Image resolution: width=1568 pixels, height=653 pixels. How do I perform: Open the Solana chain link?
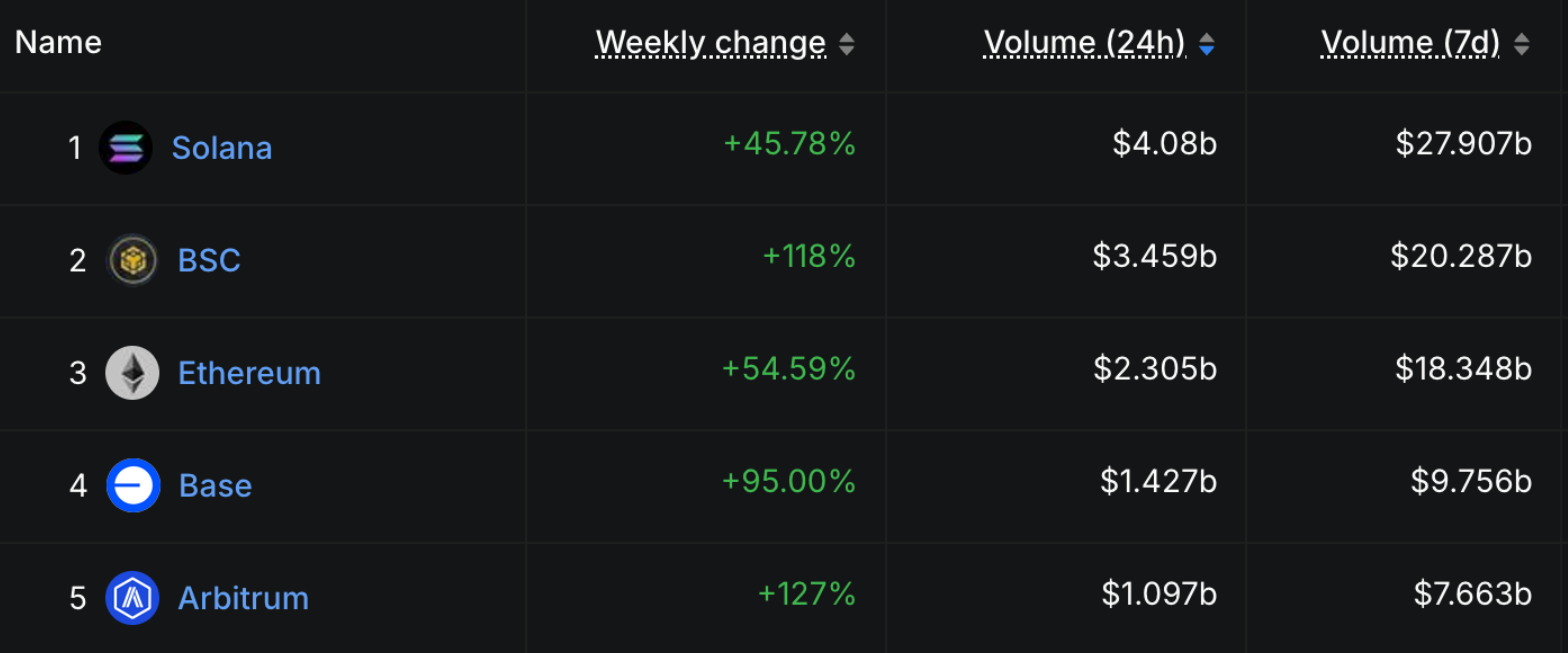pos(222,148)
